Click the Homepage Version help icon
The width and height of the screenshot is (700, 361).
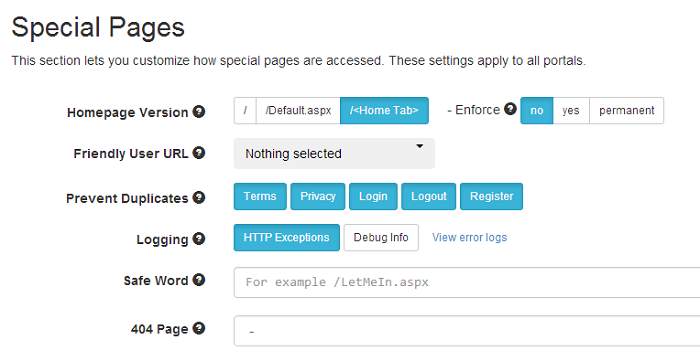click(x=199, y=112)
